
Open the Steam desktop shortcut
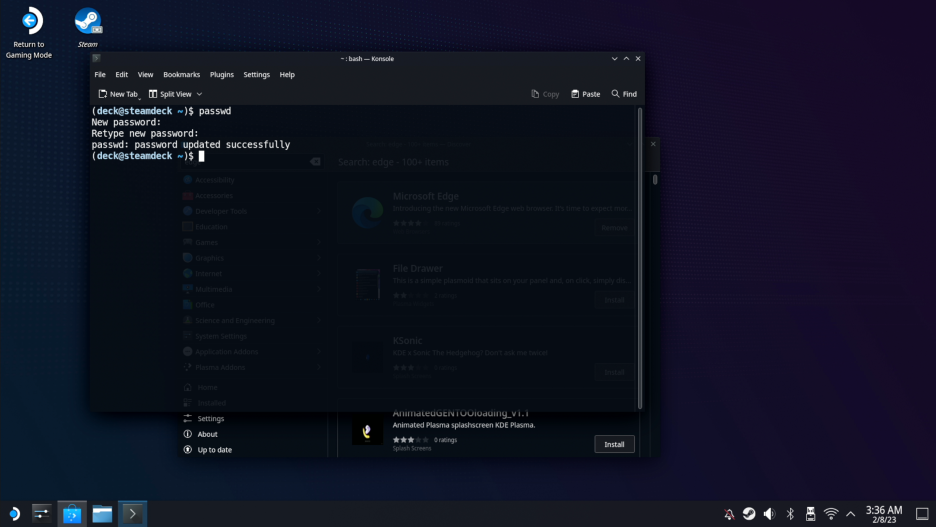(87, 27)
